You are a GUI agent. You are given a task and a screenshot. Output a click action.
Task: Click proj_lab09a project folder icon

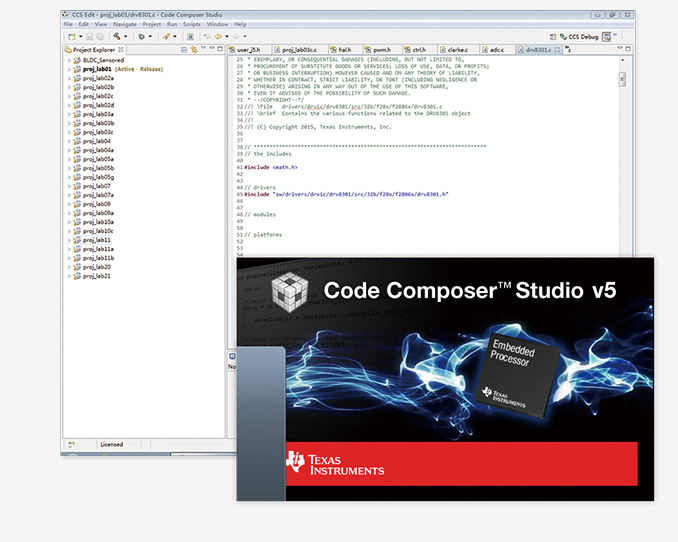click(77, 213)
